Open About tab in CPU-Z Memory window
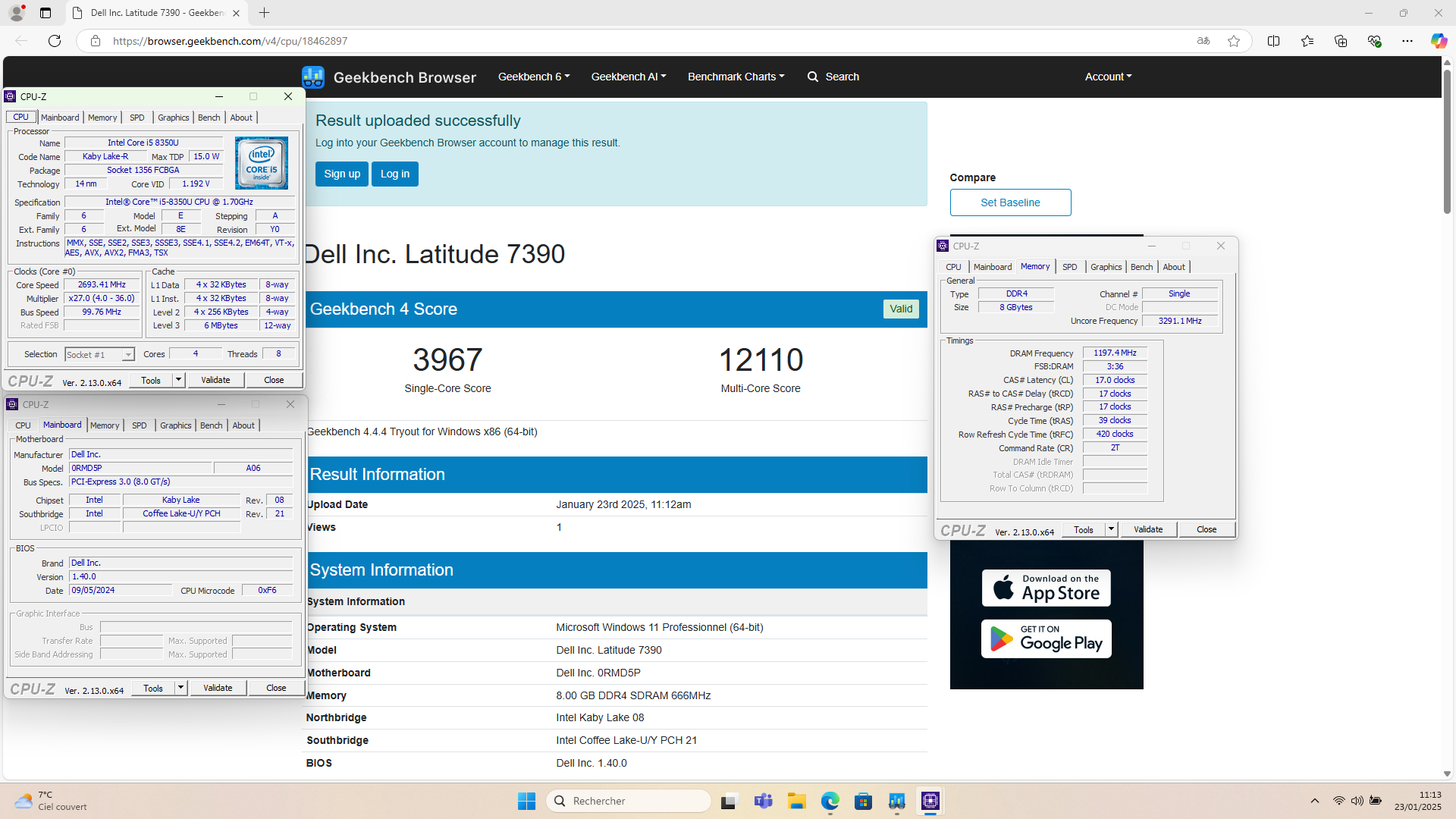 pos(1174,267)
